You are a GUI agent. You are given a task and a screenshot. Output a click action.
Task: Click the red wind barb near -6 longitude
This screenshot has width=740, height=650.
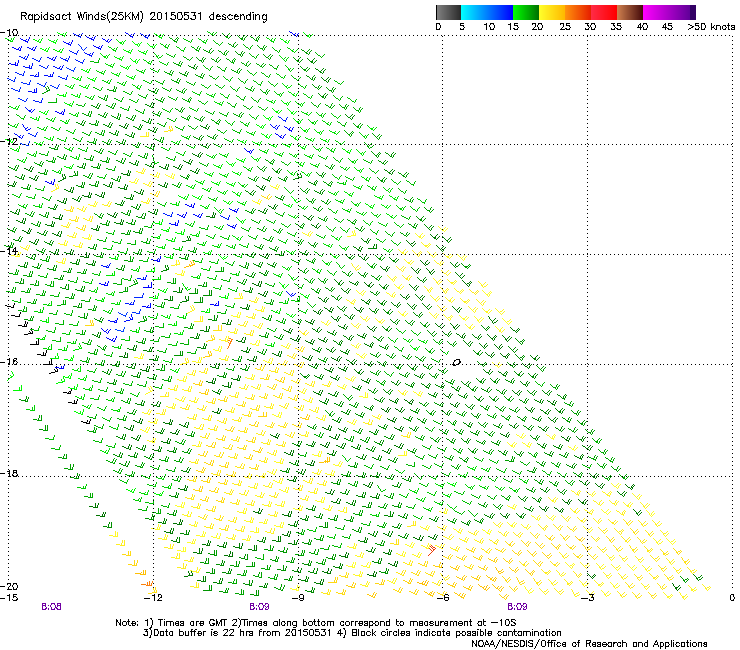pyautogui.click(x=431, y=549)
